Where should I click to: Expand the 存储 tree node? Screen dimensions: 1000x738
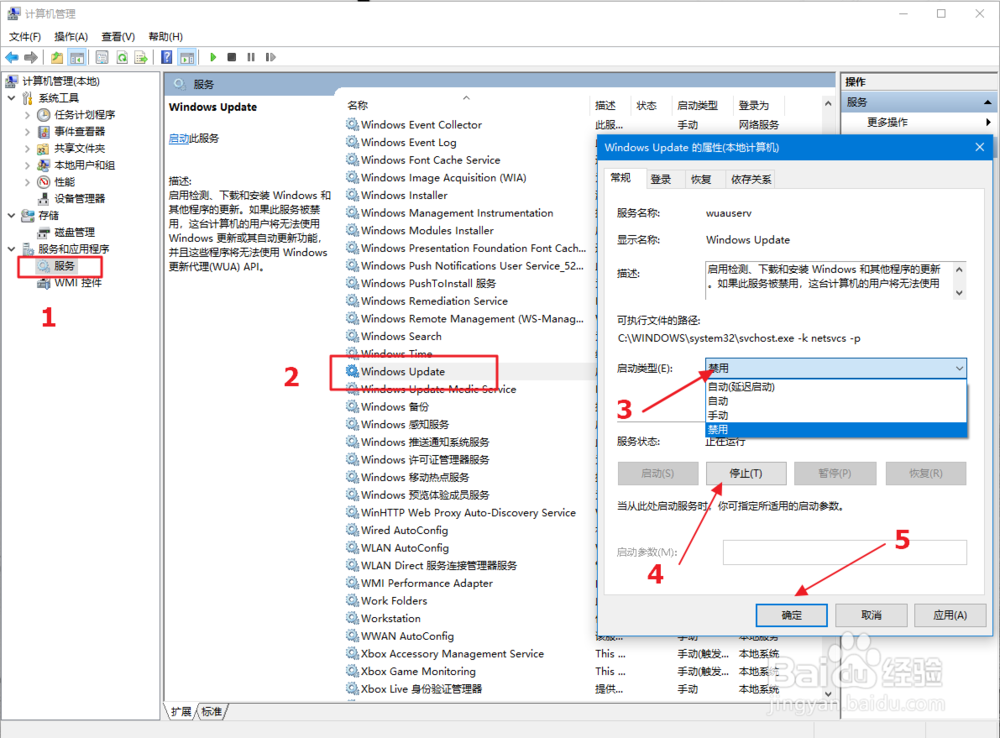coord(12,214)
